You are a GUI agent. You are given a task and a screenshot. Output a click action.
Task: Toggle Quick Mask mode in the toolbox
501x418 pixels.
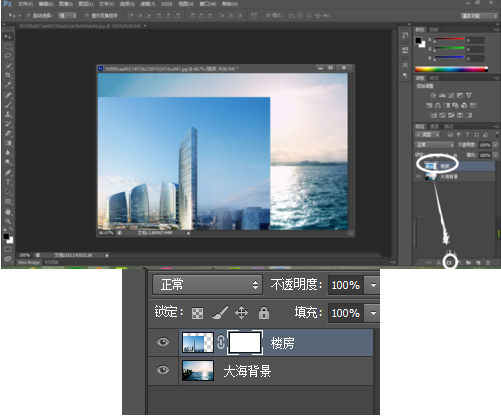click(8, 249)
